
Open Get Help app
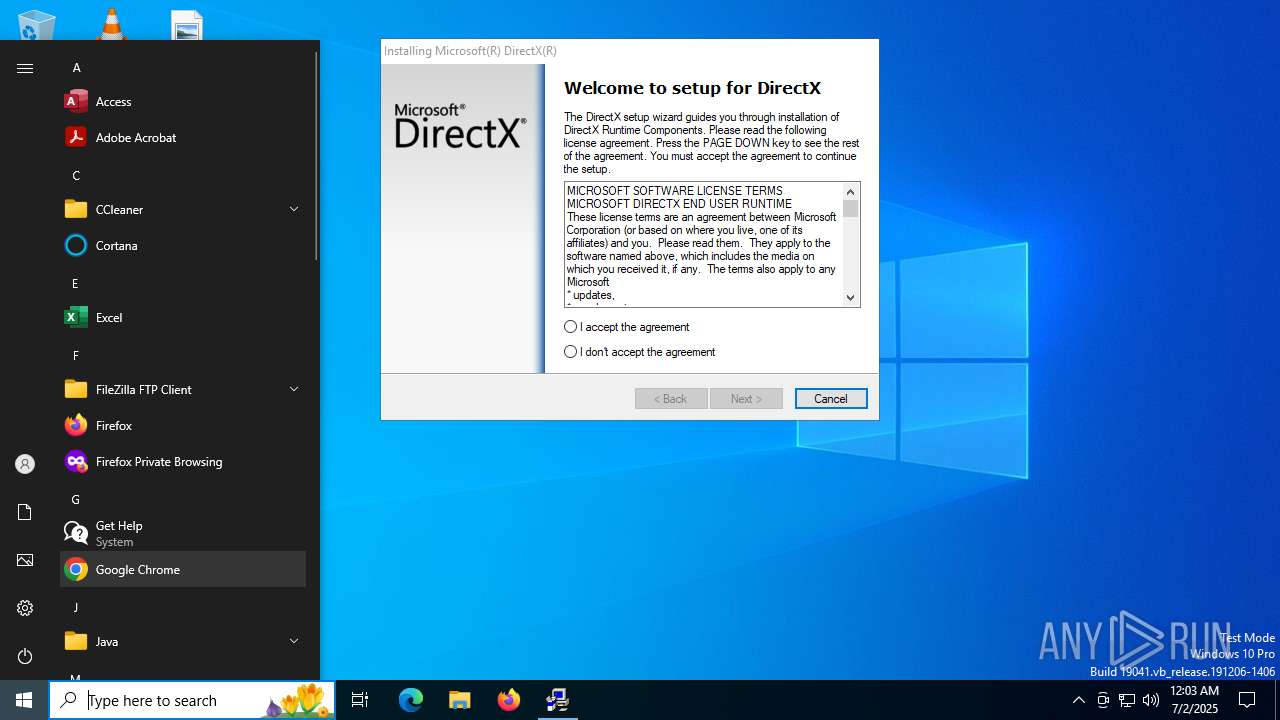coord(183,533)
